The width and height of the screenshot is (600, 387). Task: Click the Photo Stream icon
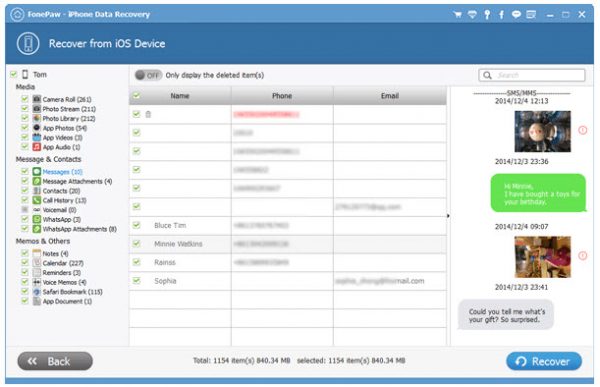[37, 109]
